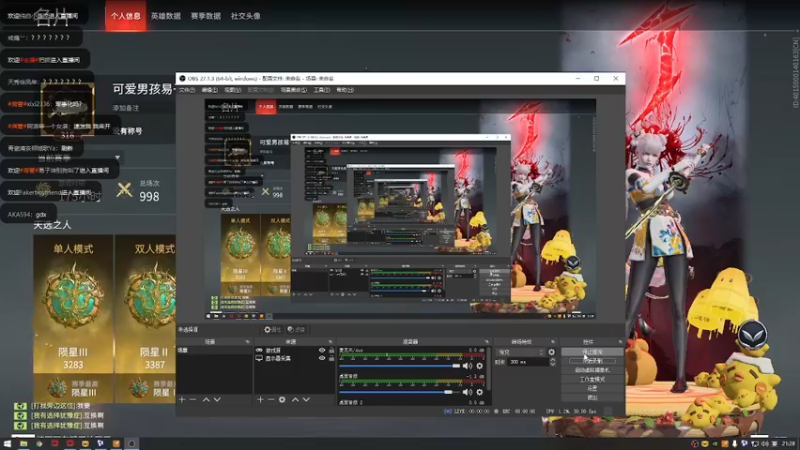The height and width of the screenshot is (450, 800).
Task: Enable studio mode (工作室模式) in OBS
Action: click(x=592, y=380)
